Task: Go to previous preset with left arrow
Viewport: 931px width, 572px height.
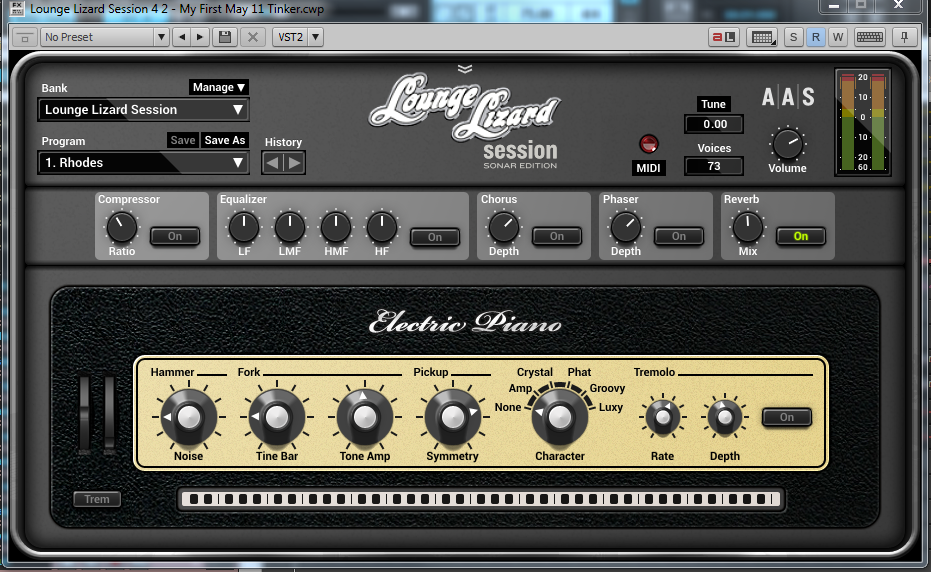Action: (181, 37)
